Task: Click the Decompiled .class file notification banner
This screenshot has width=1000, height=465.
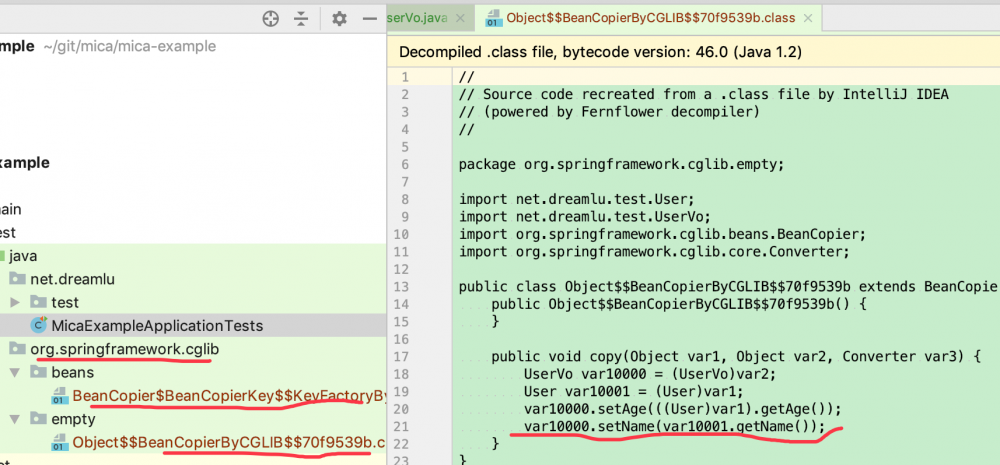Action: 693,52
